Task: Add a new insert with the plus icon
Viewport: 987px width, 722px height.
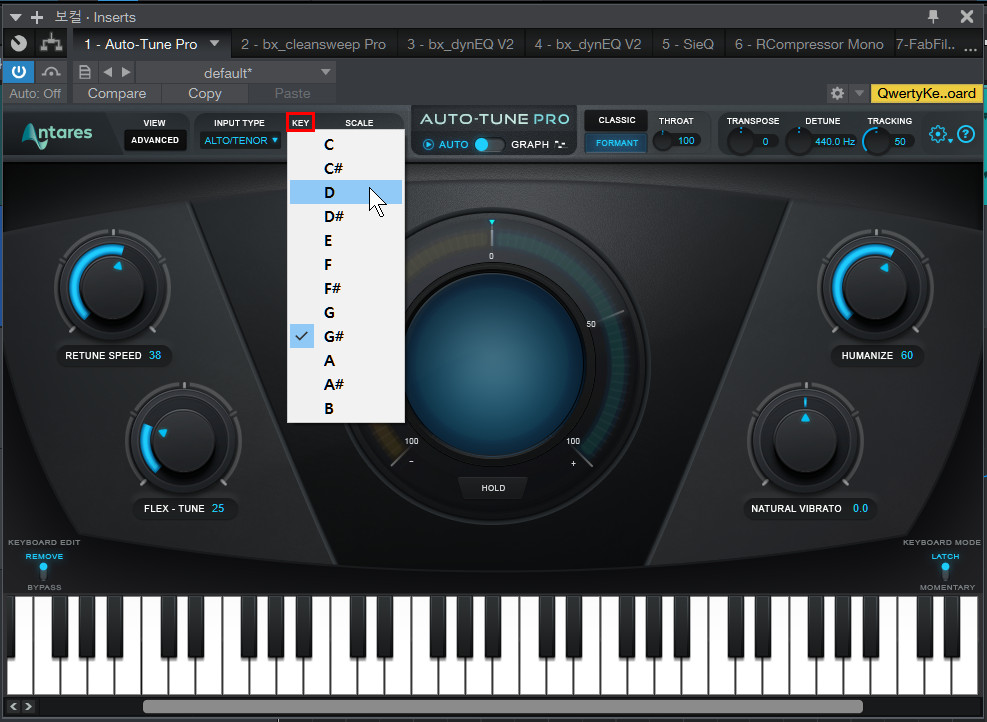Action: coord(37,17)
